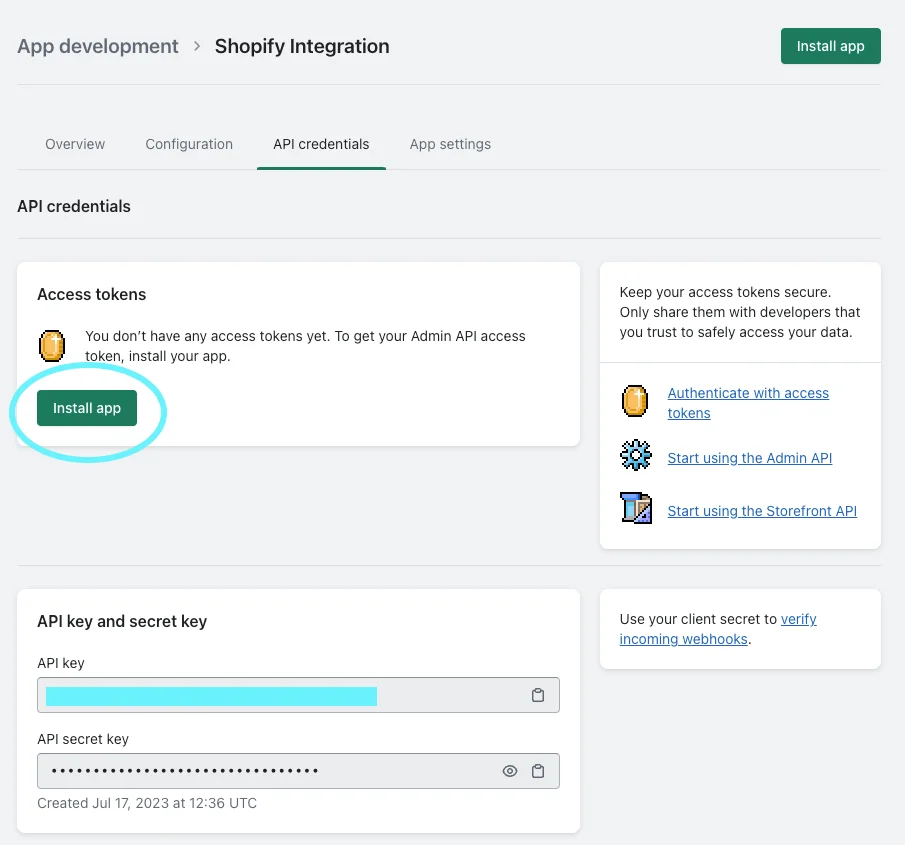
Task: Click the storefront icon beside Storefront API link
Action: pyautogui.click(x=635, y=508)
